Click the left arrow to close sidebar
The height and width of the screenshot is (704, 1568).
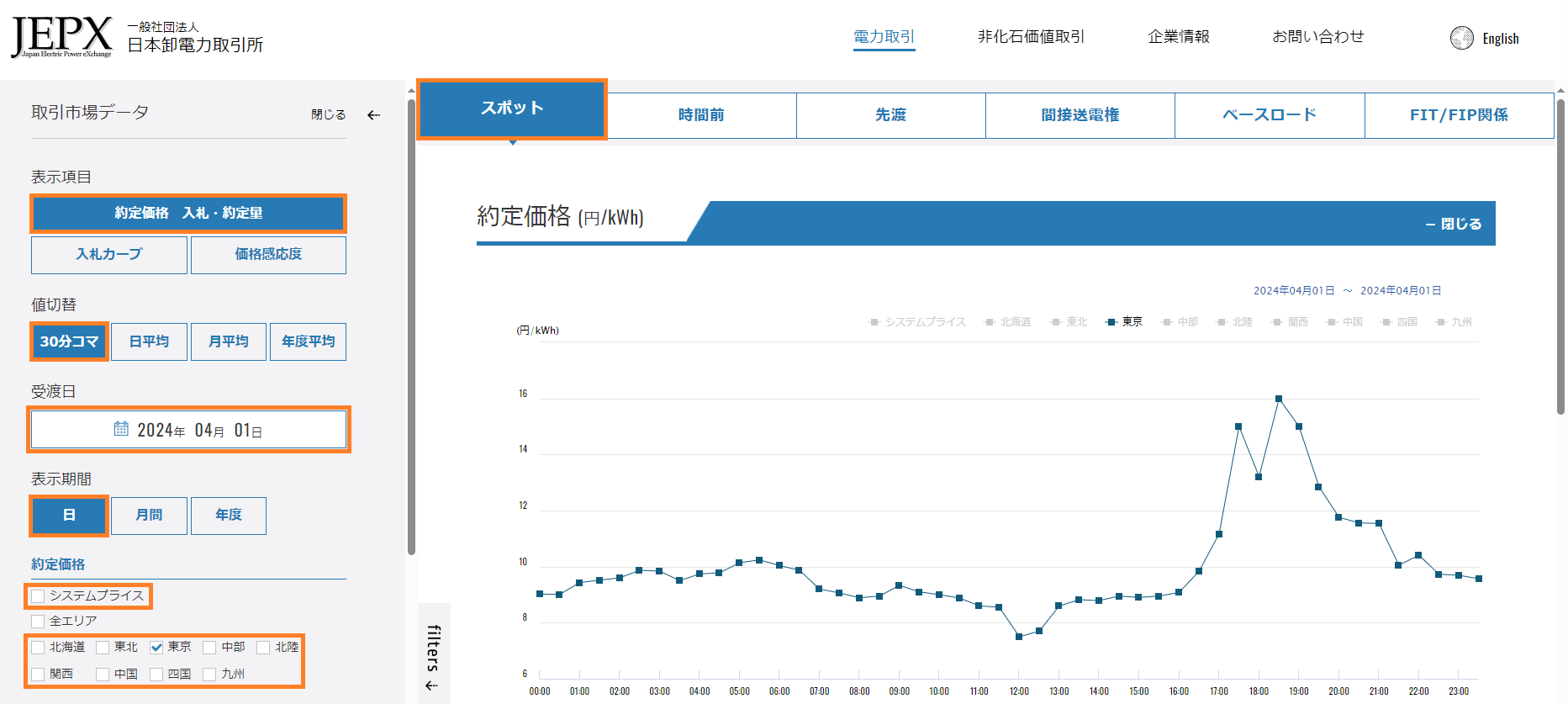(374, 115)
